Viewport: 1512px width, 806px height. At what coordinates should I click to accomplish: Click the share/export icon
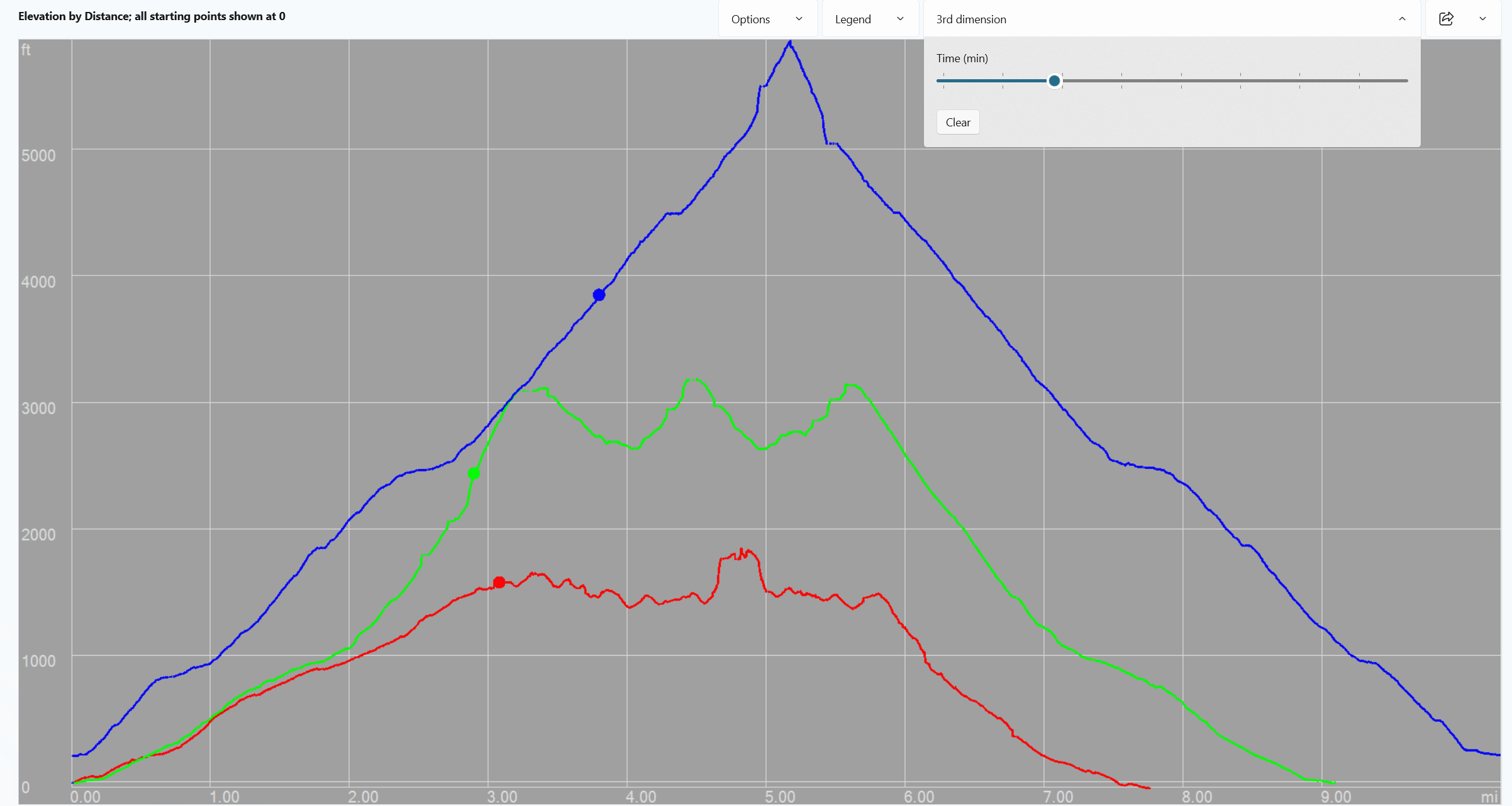(x=1446, y=19)
